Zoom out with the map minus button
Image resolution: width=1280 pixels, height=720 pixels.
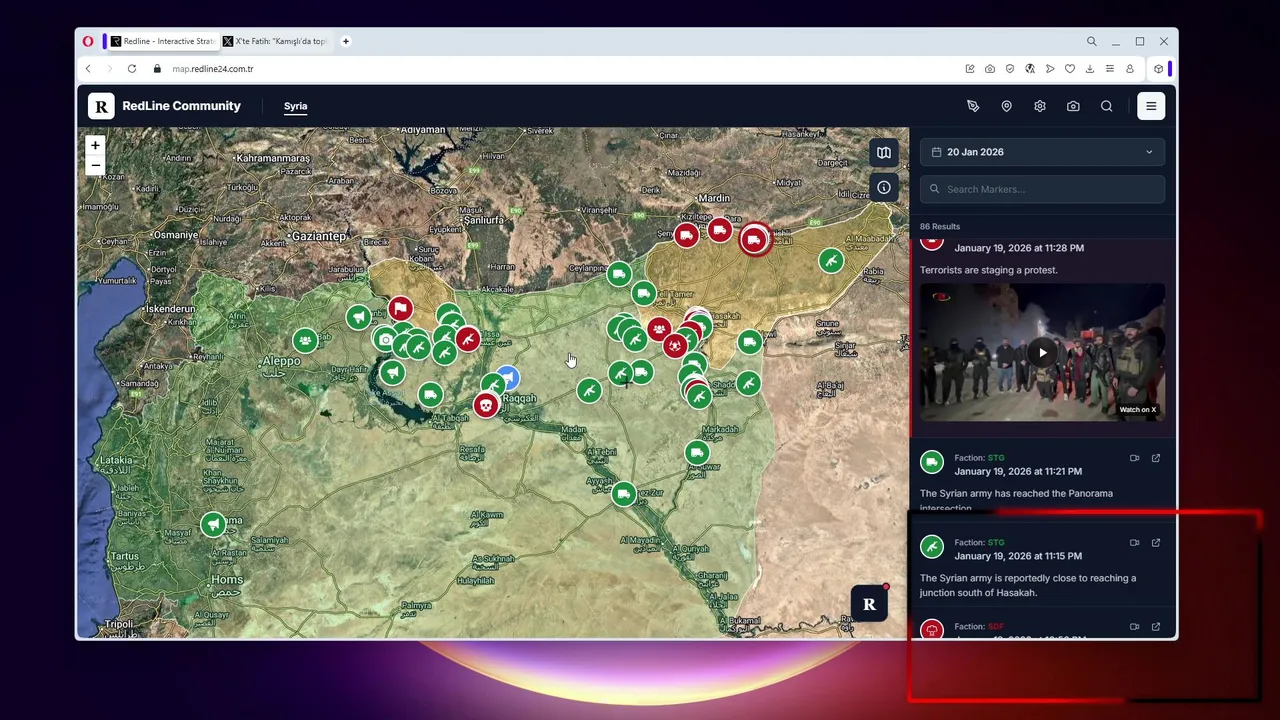(95, 165)
